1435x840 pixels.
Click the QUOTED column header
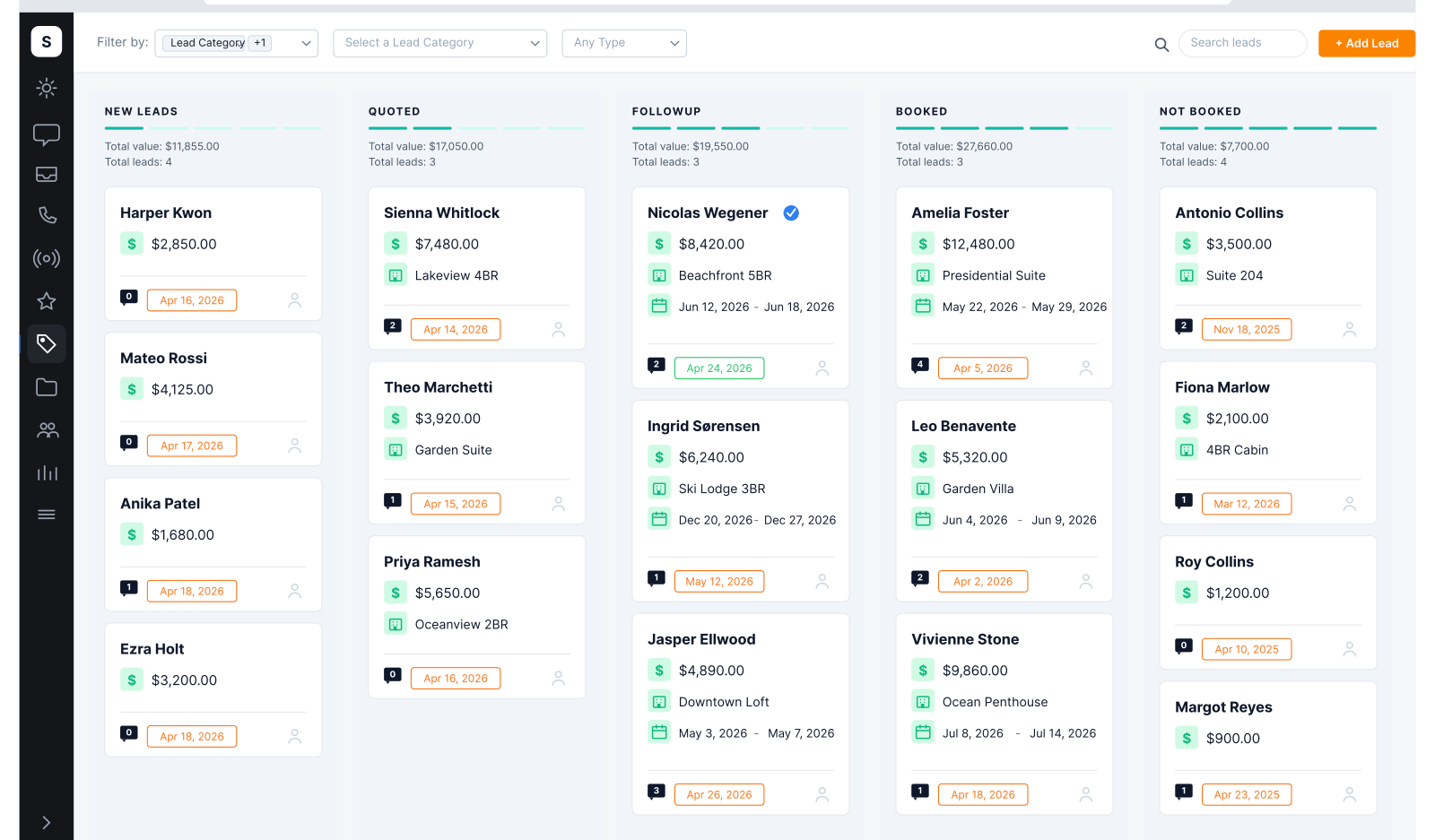click(394, 111)
